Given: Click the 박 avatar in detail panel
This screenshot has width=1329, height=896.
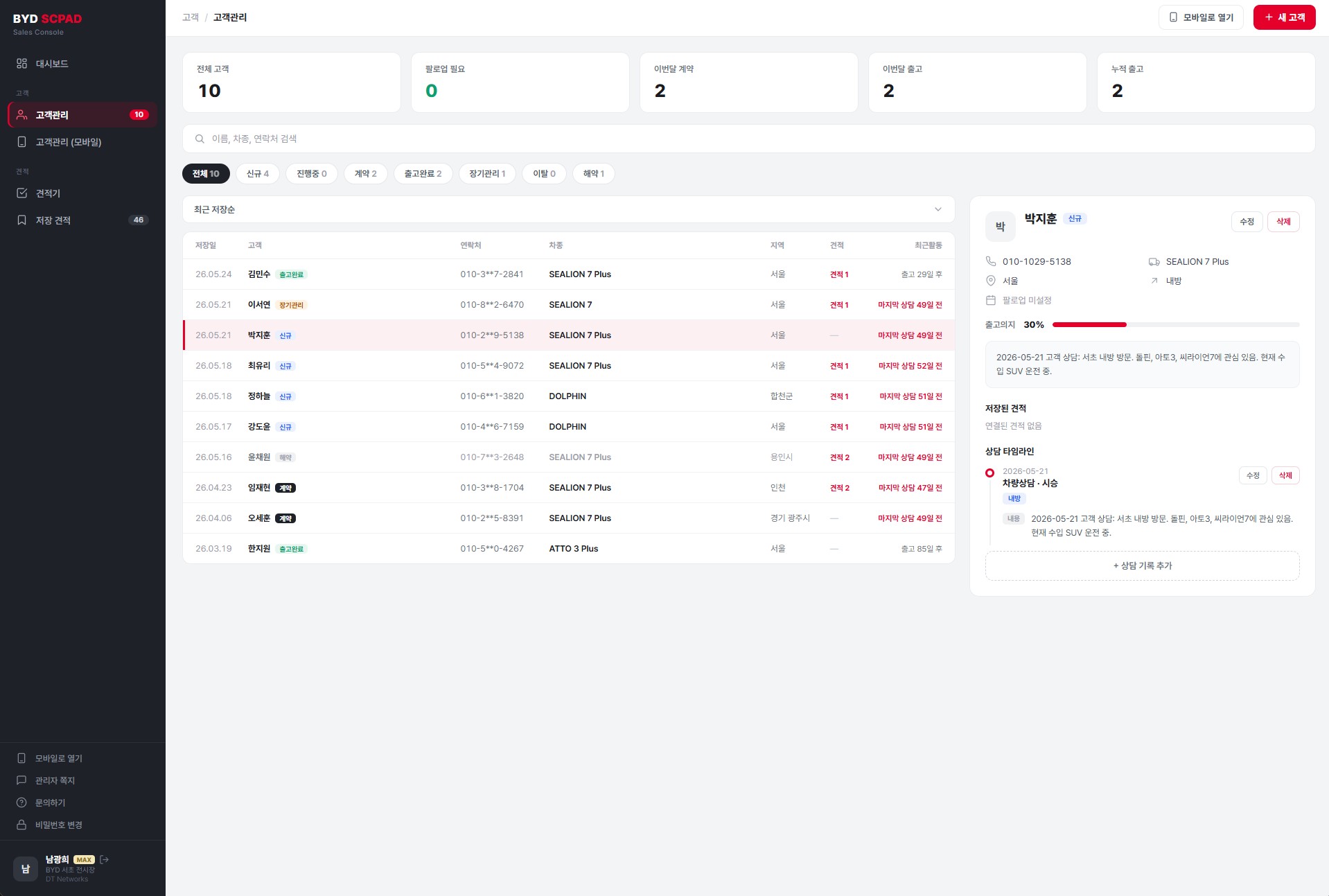Looking at the screenshot, I should tap(1001, 227).
